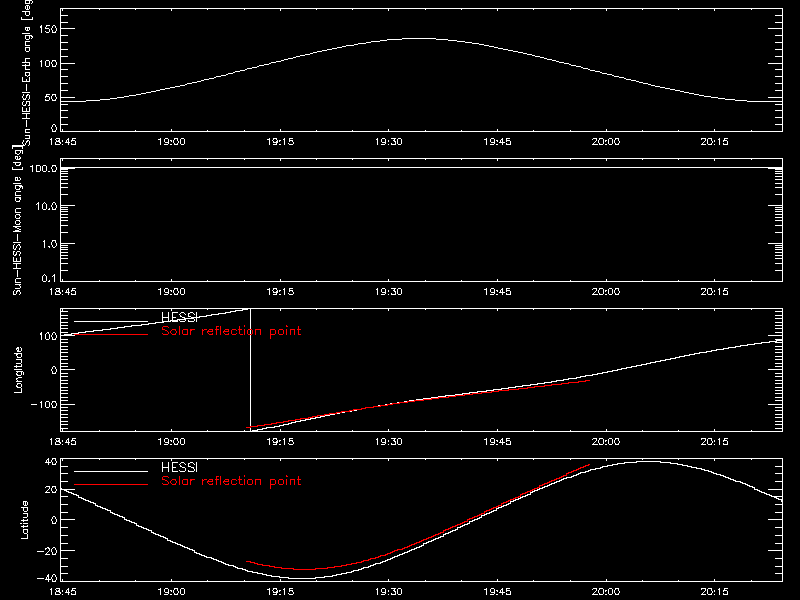Click 20:15 time label under Latitude plot
Screen dimensions: 800x600
click(x=714, y=591)
